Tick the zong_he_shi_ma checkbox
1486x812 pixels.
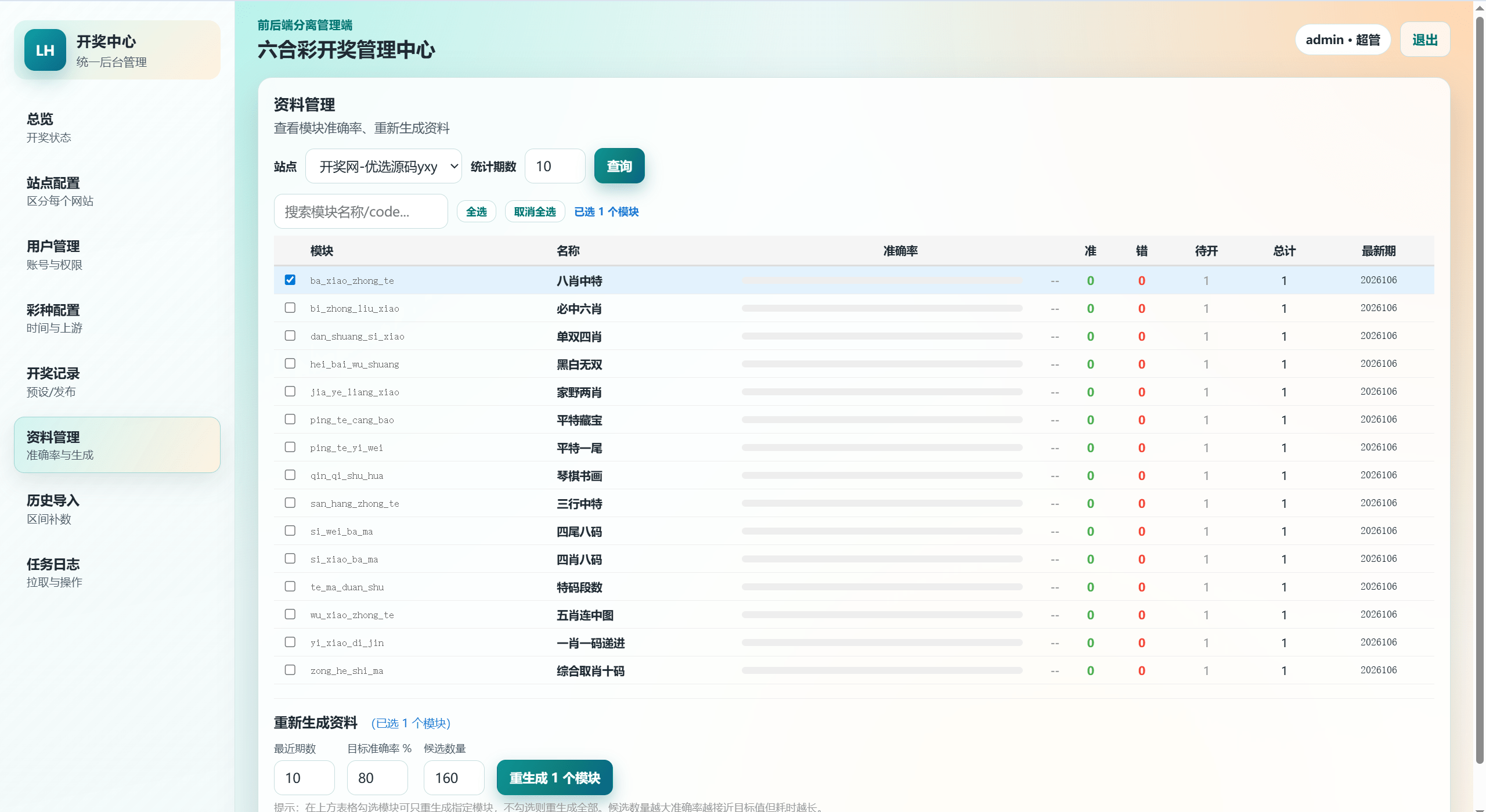[x=290, y=670]
